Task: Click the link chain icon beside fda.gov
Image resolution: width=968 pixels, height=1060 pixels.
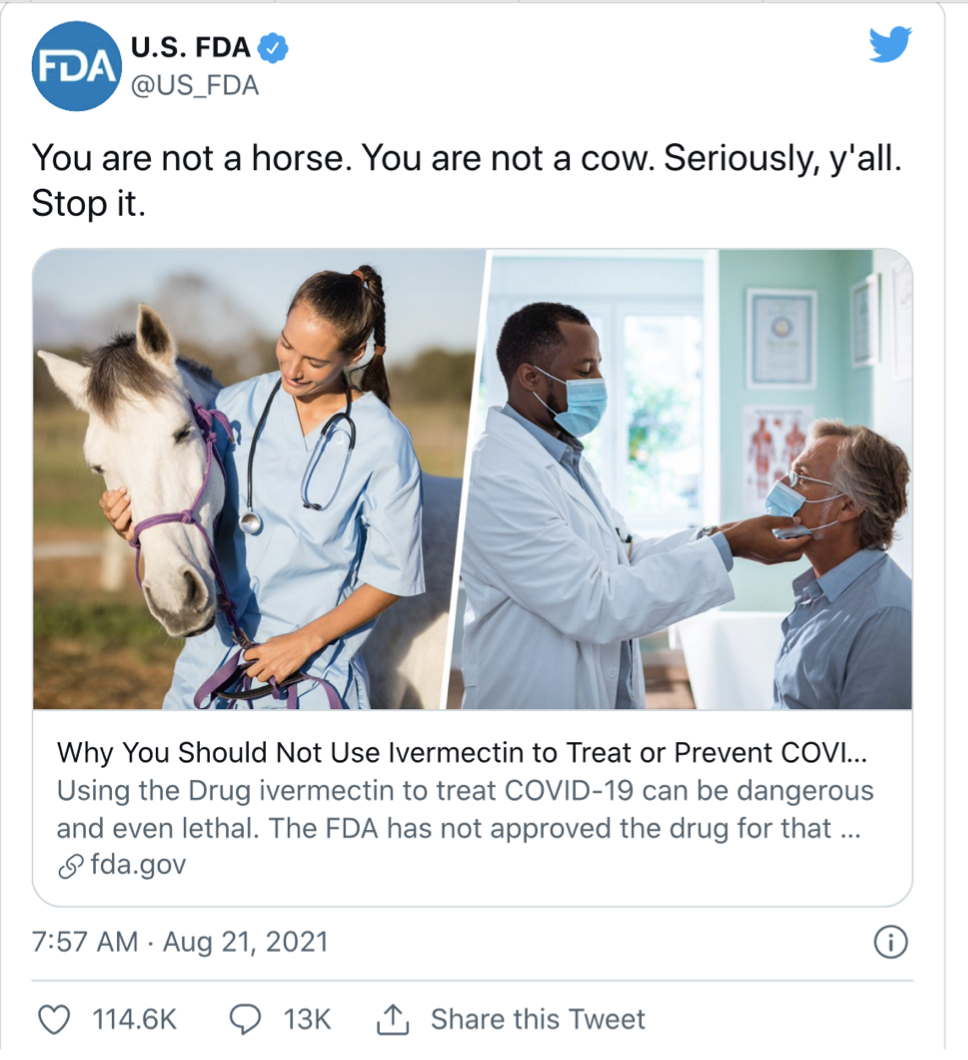Action: click(71, 866)
